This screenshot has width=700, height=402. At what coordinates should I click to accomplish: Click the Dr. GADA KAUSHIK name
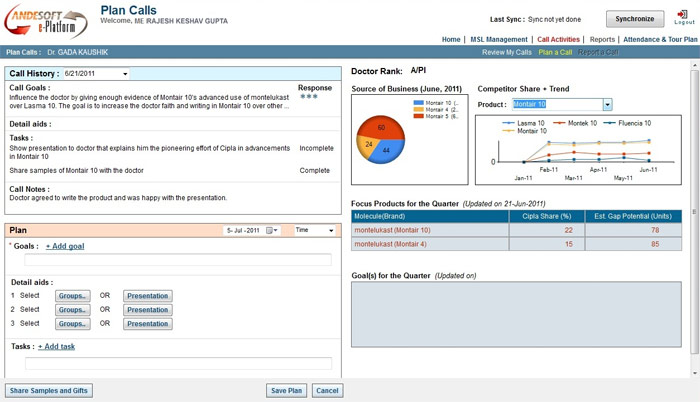[x=78, y=52]
